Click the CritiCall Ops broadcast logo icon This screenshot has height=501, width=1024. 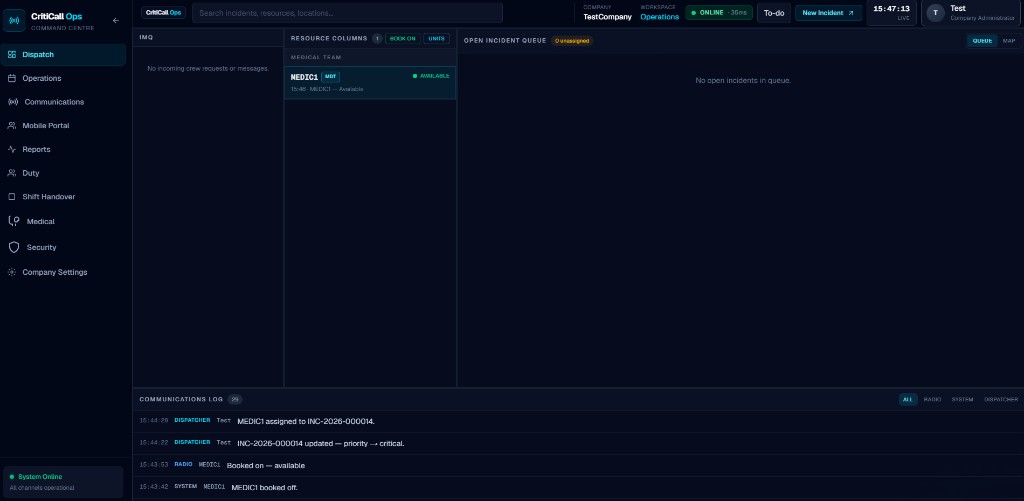pos(14,20)
